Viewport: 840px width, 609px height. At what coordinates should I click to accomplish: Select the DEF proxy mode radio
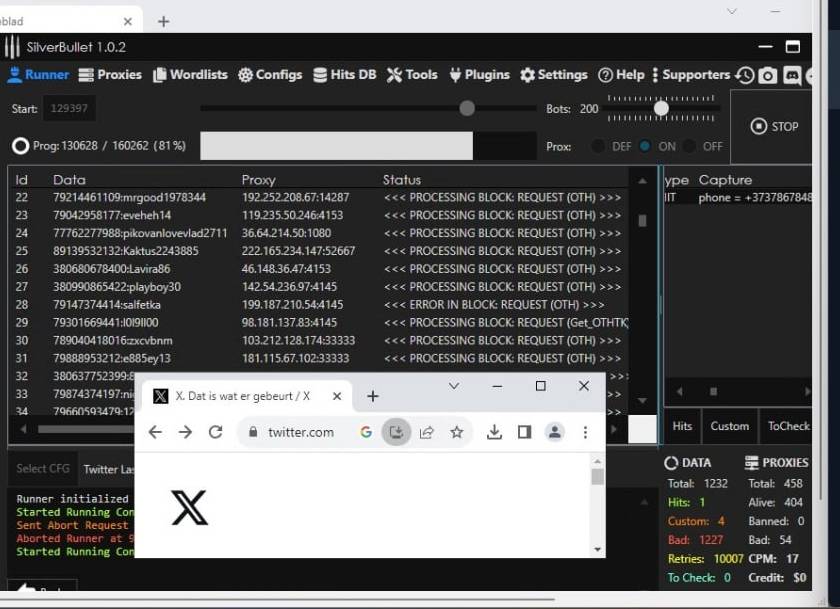click(x=598, y=146)
